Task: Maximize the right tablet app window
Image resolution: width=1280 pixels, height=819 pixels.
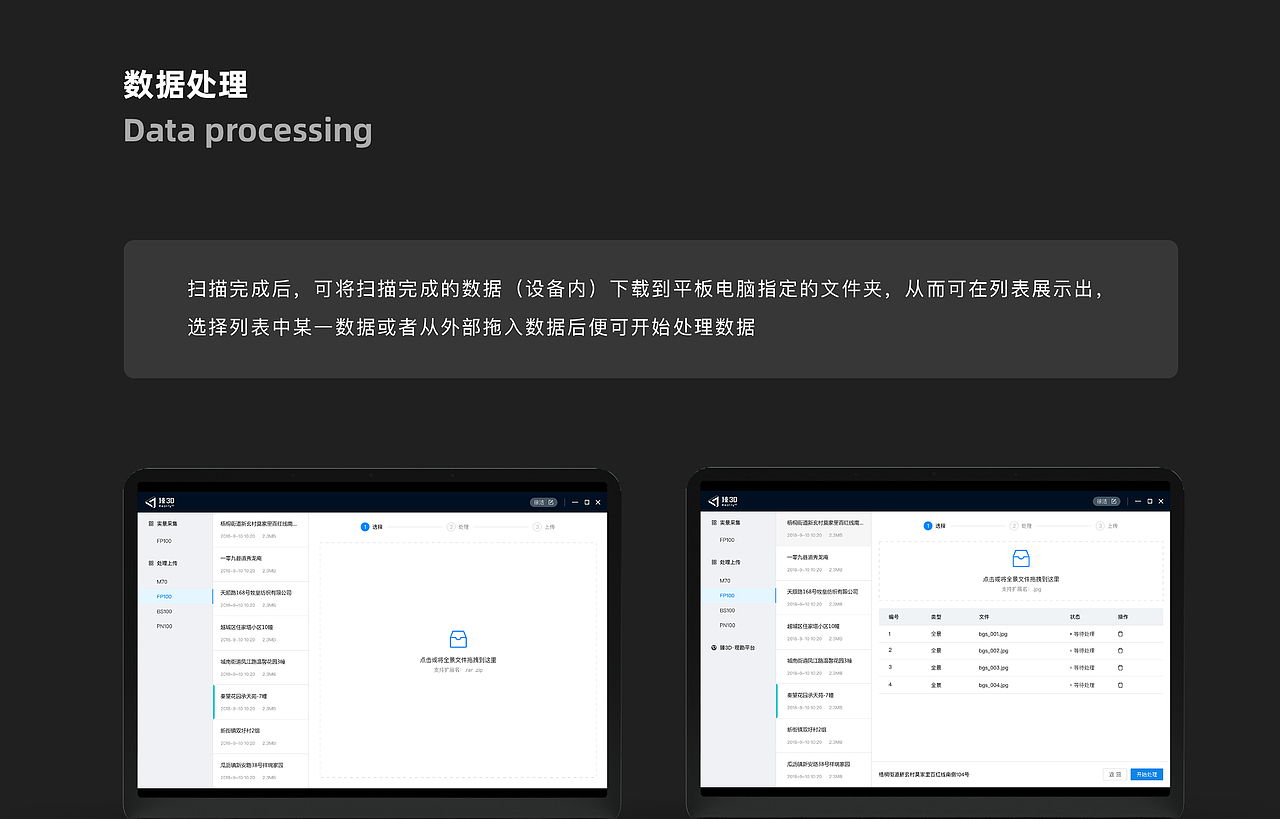Action: tap(1150, 501)
